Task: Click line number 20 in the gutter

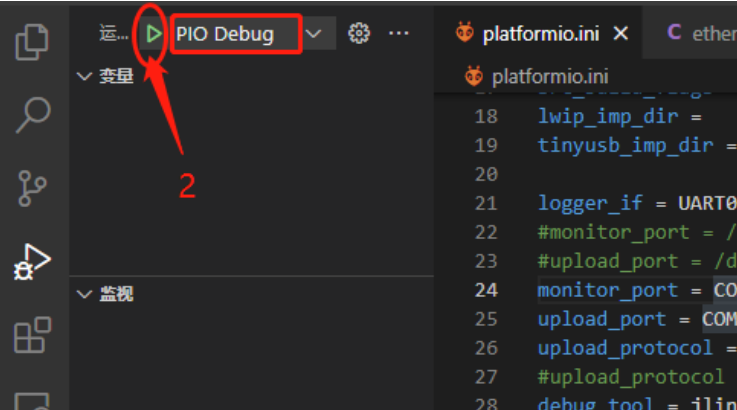Action: pos(486,174)
